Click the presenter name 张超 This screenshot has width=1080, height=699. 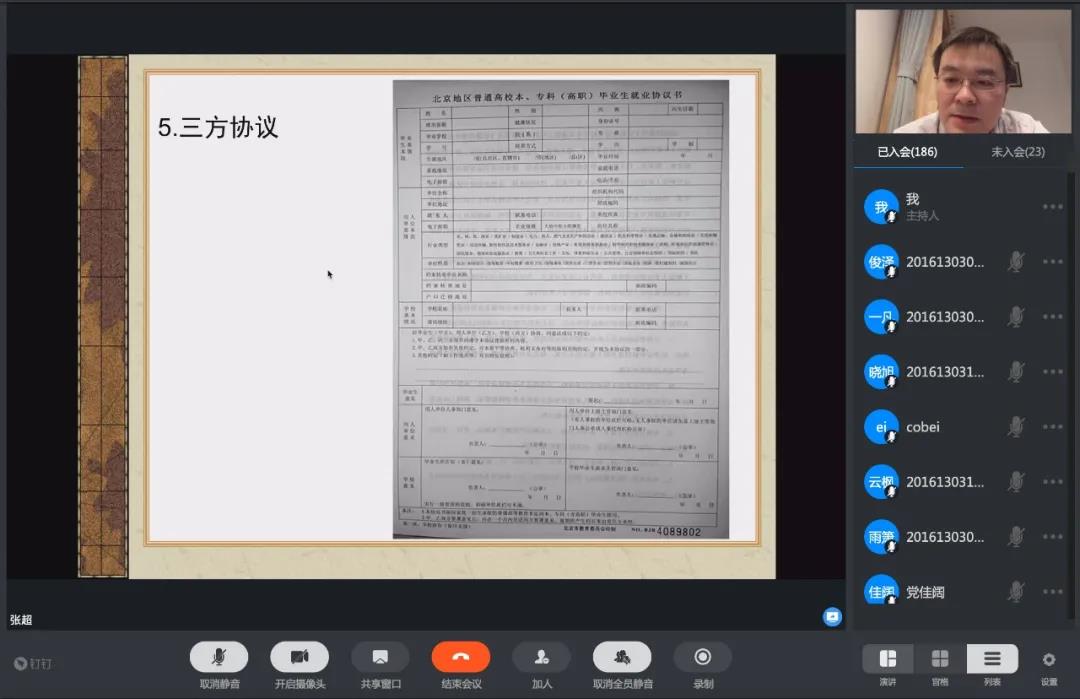click(x=21, y=620)
